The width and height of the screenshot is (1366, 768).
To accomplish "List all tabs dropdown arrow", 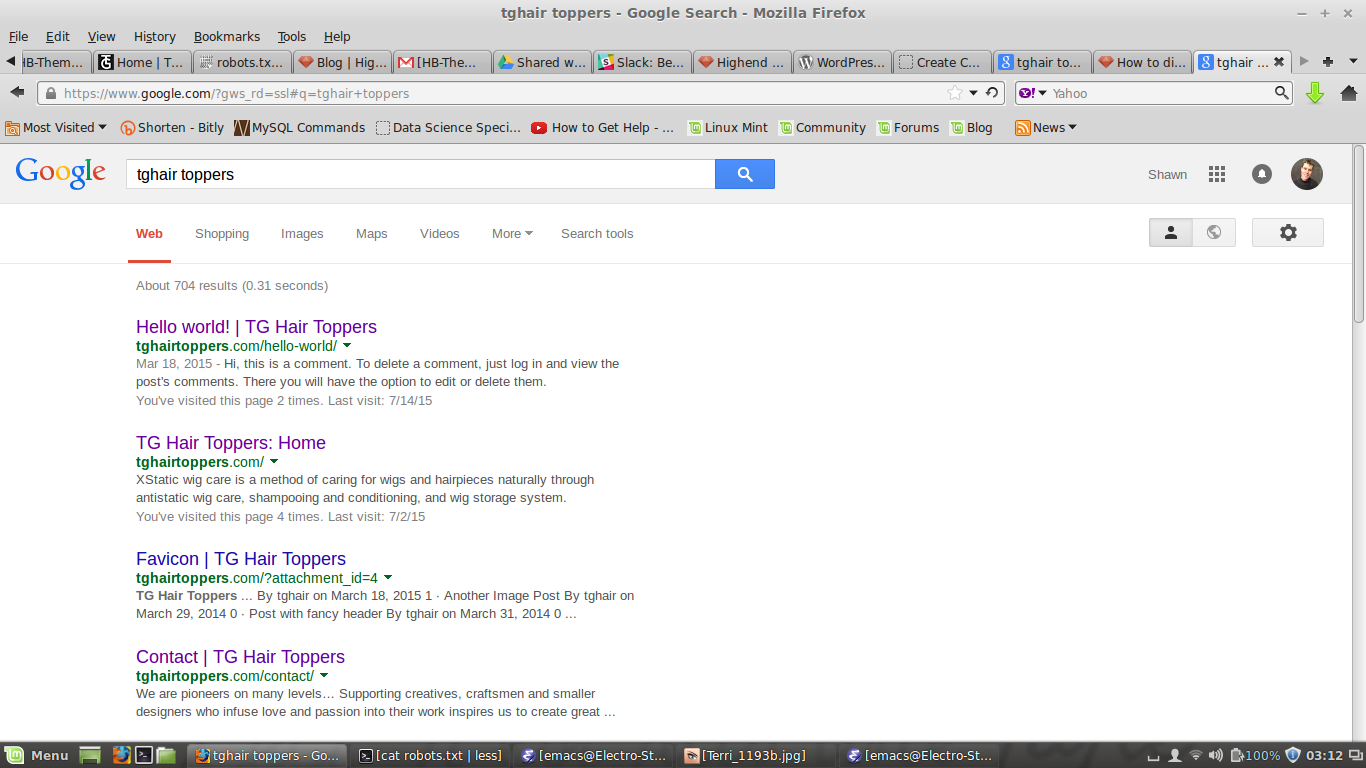I will coord(1353,62).
